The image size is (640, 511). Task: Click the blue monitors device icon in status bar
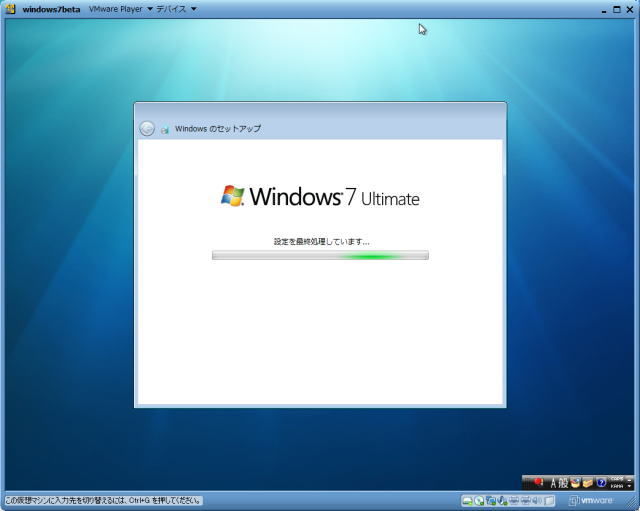(x=491, y=500)
